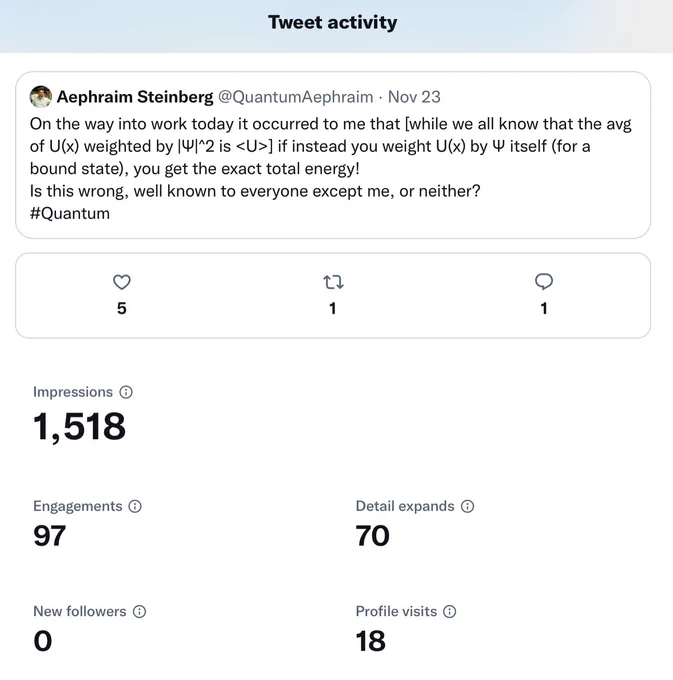Click the Nov 23 tweet date
The height and width of the screenshot is (680, 673).
click(414, 97)
